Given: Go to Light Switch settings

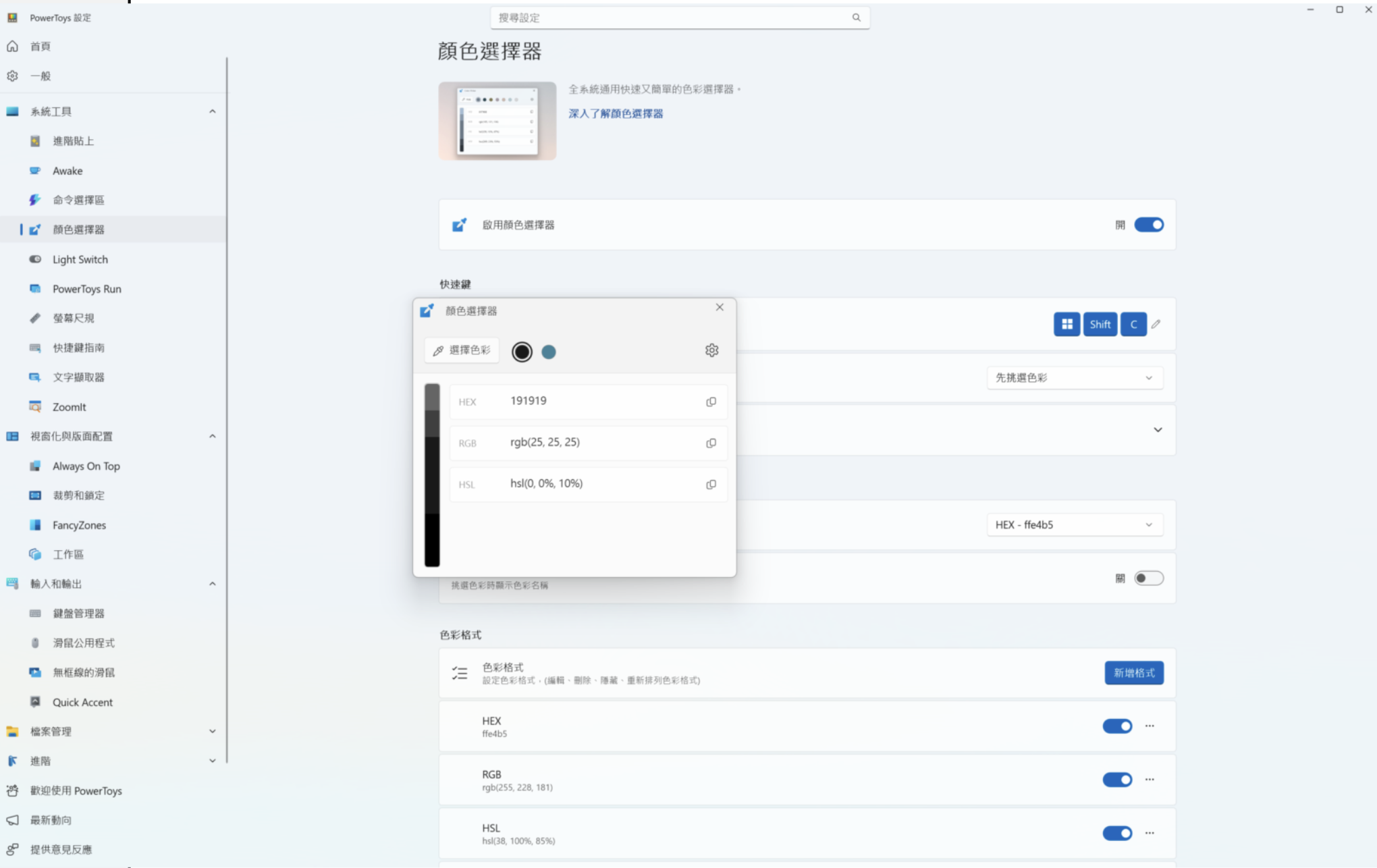Looking at the screenshot, I should [80, 259].
